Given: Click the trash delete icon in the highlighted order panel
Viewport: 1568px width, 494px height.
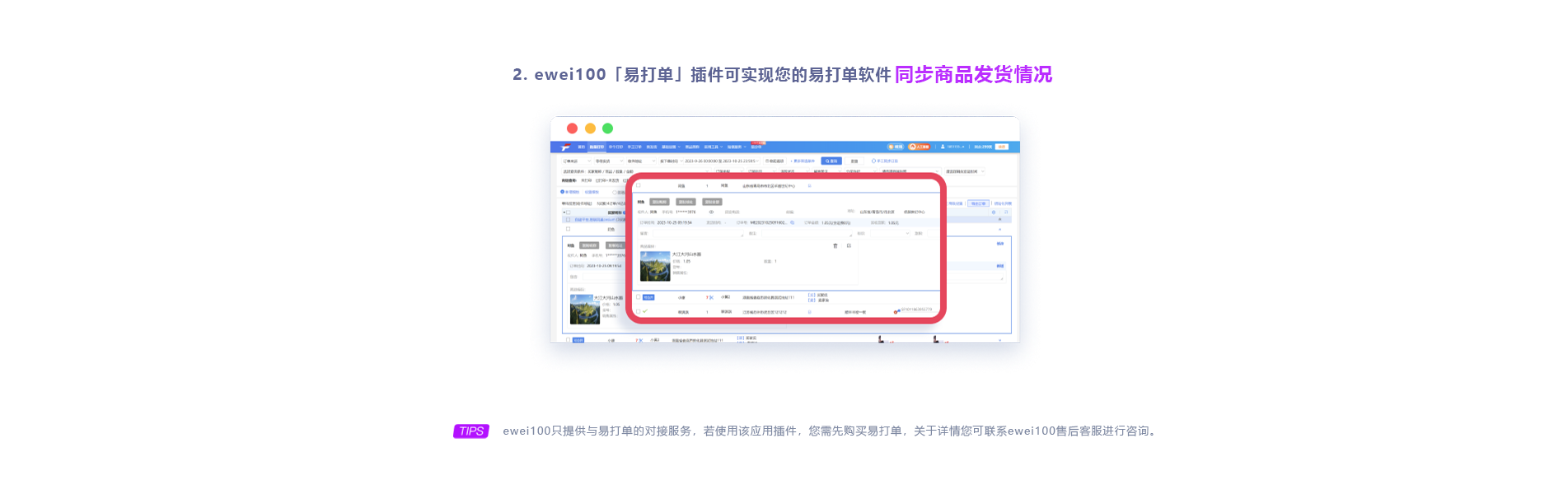Looking at the screenshot, I should (x=835, y=245).
